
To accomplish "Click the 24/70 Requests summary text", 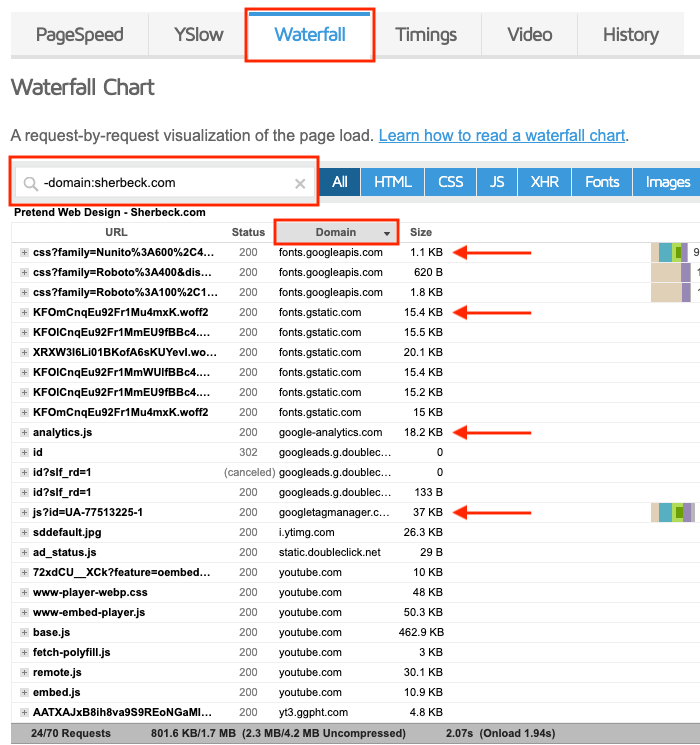I will (71, 733).
